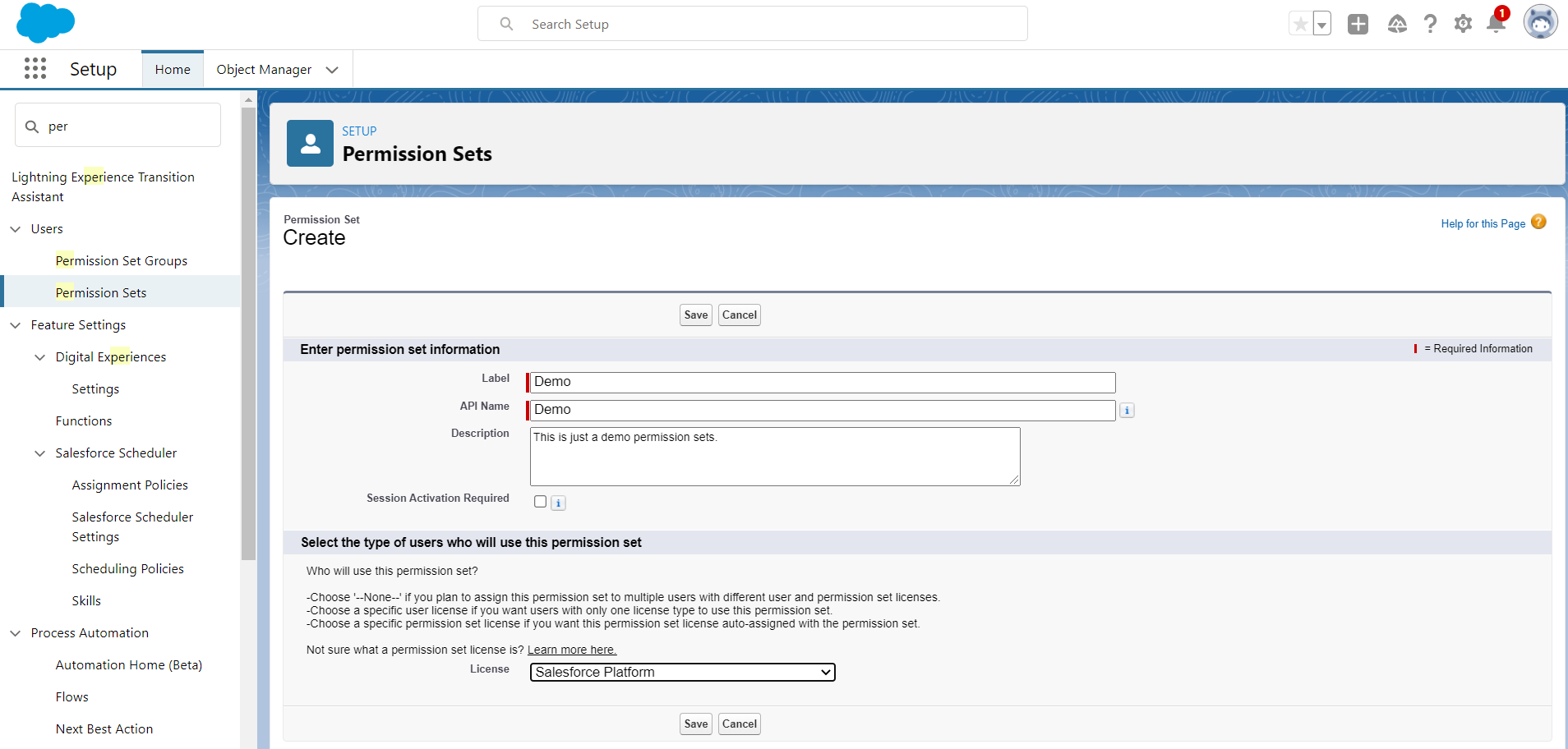Image resolution: width=1568 pixels, height=749 pixels.
Task: Open the Trailhead guidance icon
Action: 1397,25
